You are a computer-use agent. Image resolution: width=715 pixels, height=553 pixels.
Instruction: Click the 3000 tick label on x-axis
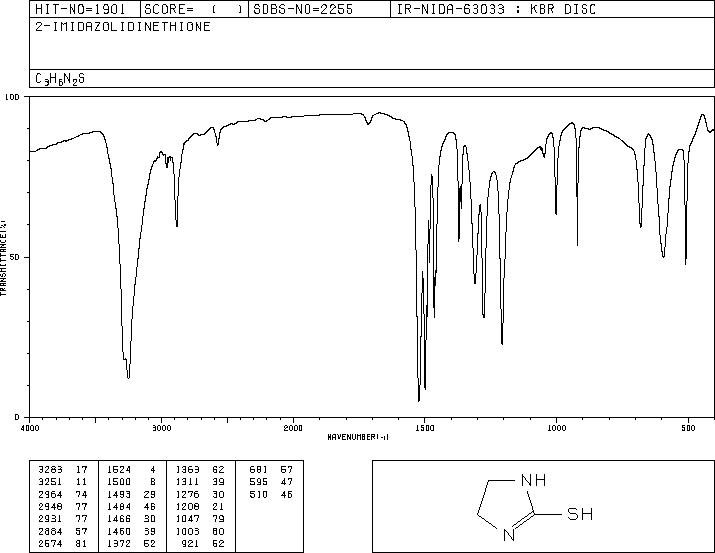click(161, 428)
